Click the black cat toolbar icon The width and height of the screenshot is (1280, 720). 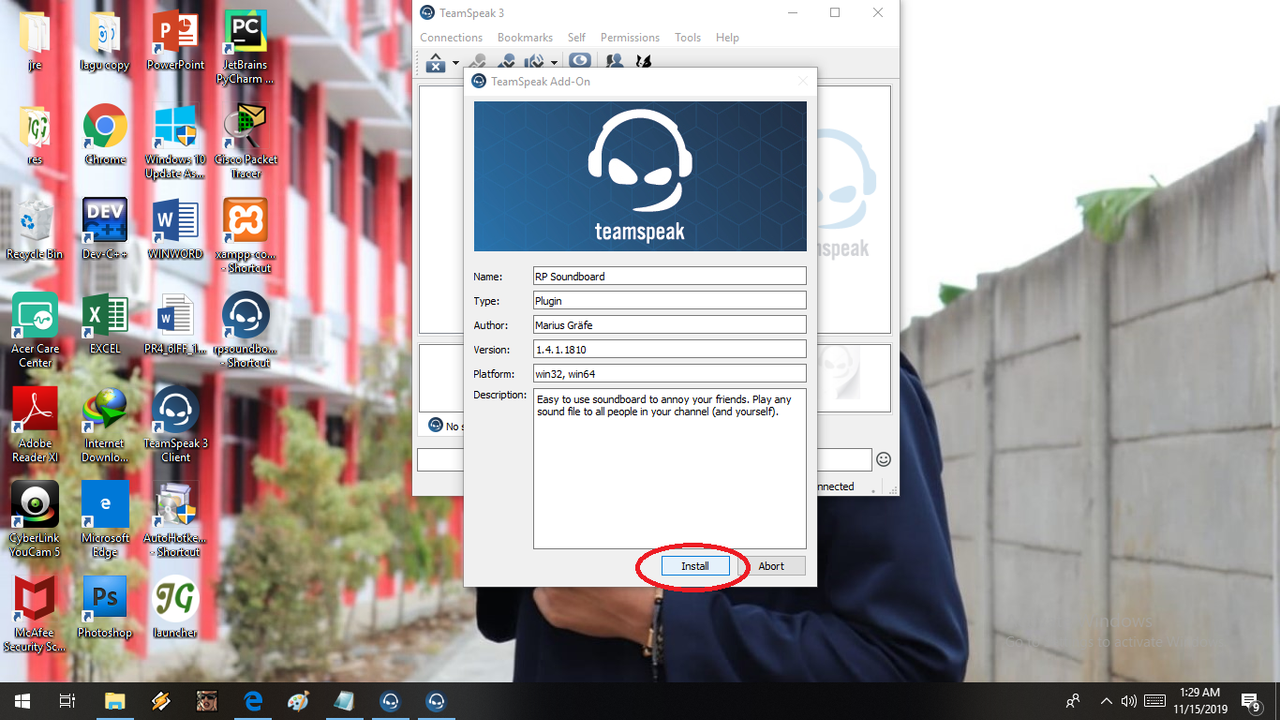(644, 61)
